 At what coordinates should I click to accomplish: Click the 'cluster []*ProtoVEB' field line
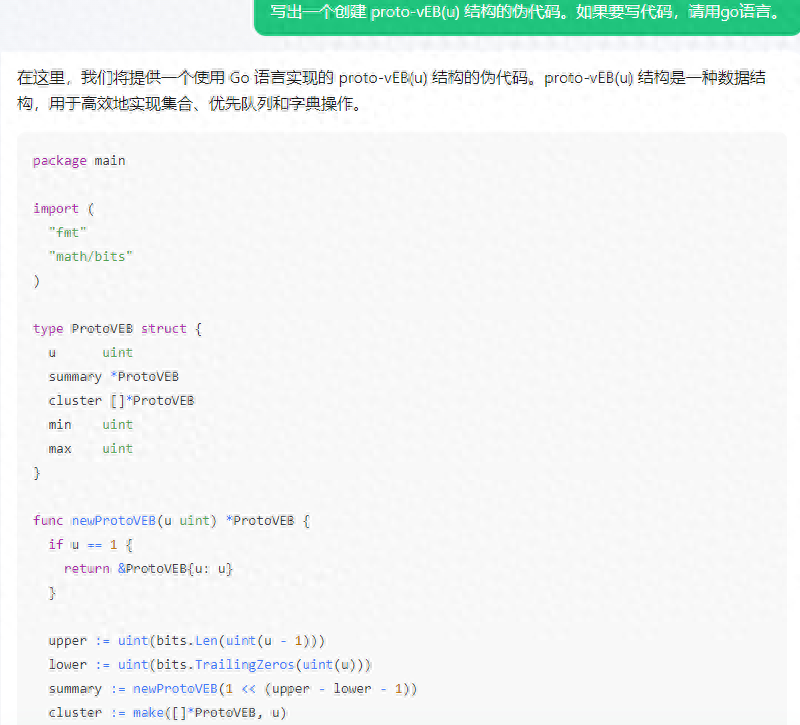tap(121, 401)
